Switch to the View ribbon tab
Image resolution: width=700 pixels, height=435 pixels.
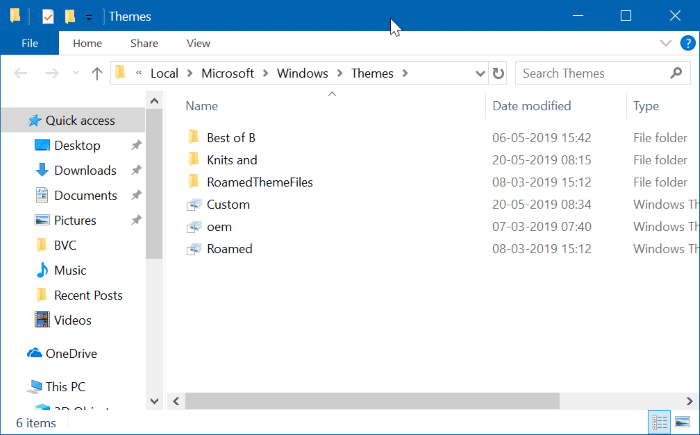click(198, 43)
